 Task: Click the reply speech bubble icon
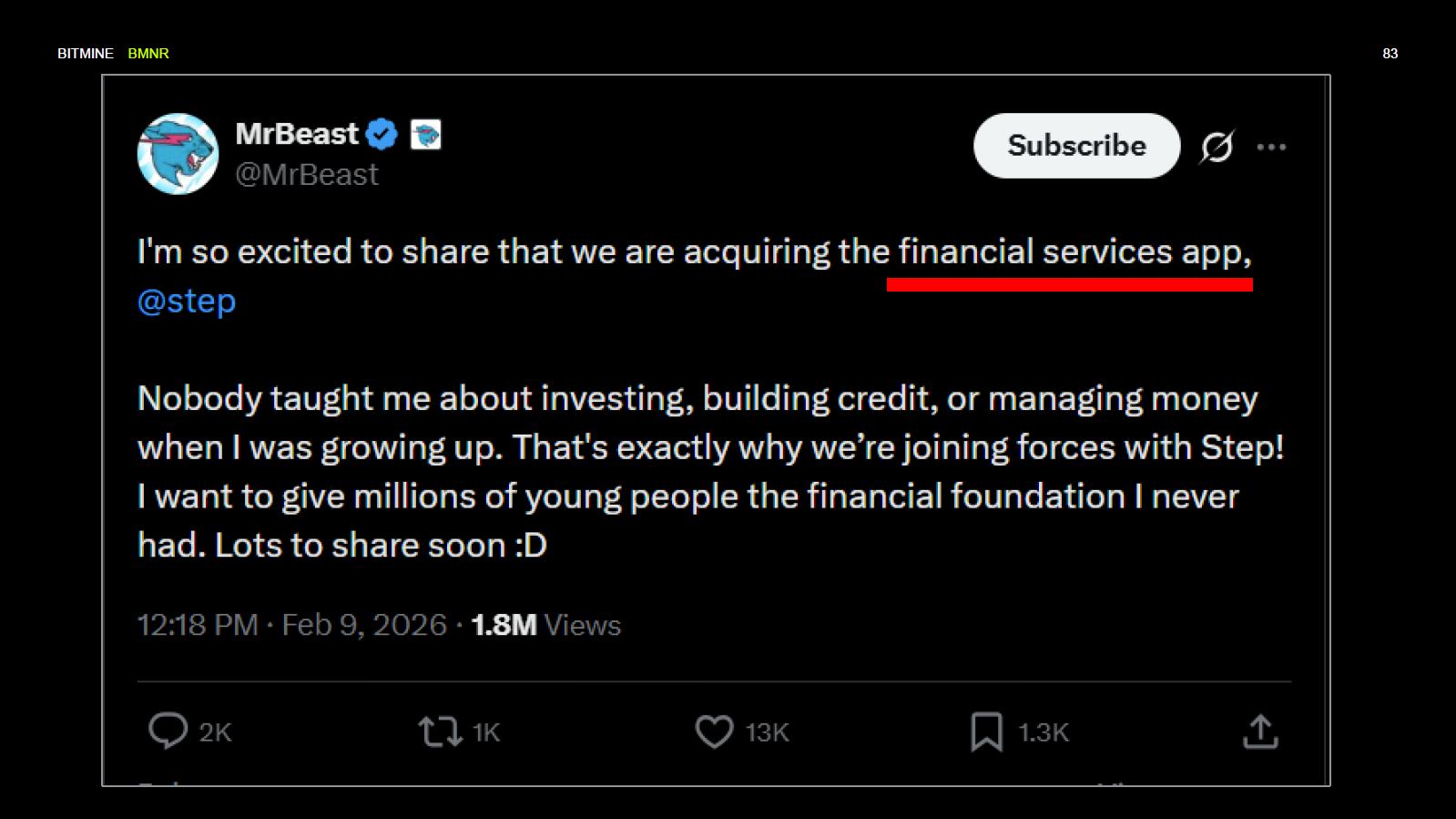[168, 731]
